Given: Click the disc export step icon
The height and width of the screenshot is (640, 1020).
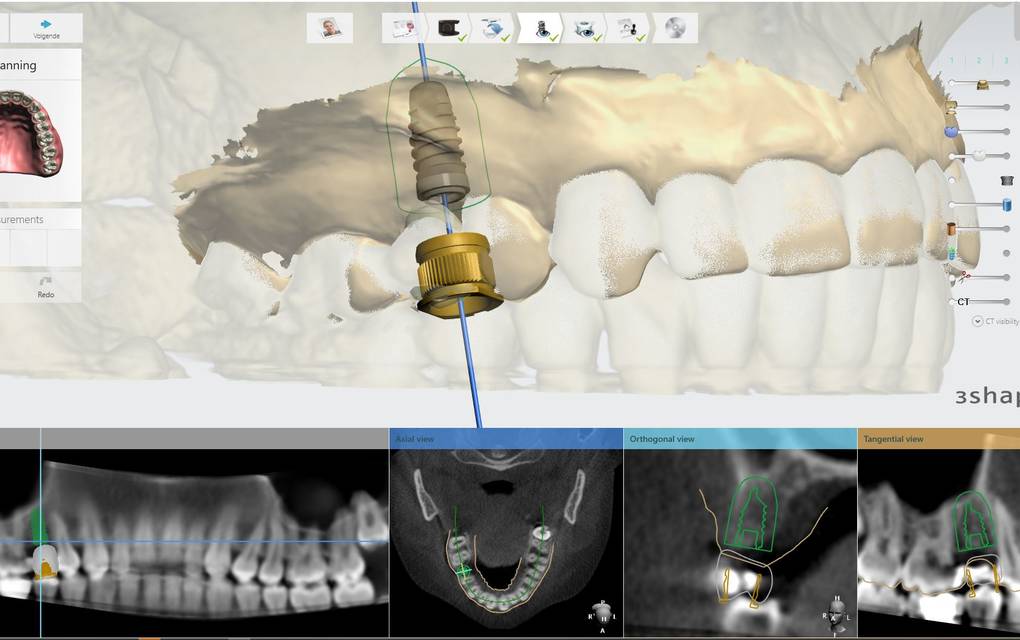Looking at the screenshot, I should coord(677,28).
